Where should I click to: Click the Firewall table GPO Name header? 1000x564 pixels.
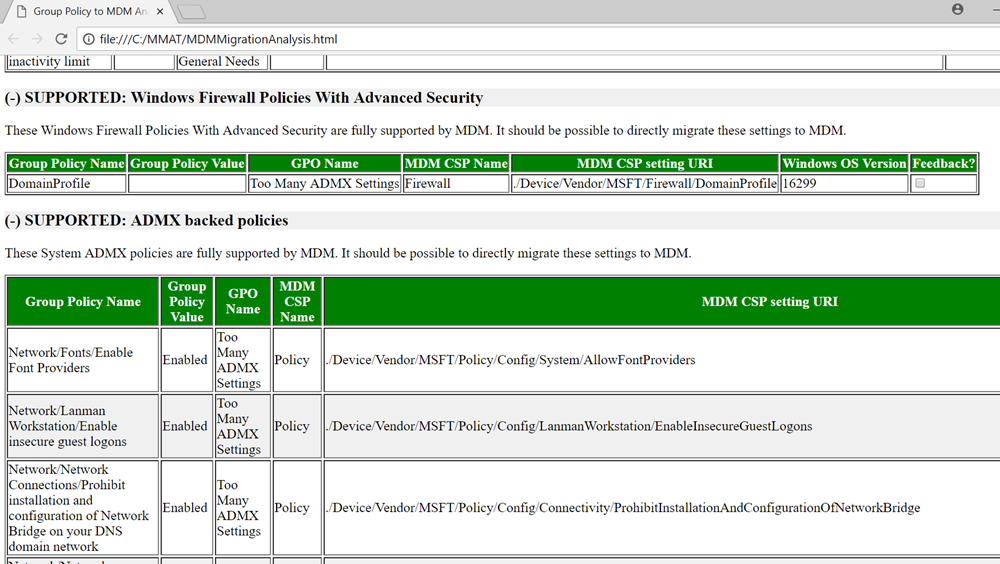click(325, 163)
